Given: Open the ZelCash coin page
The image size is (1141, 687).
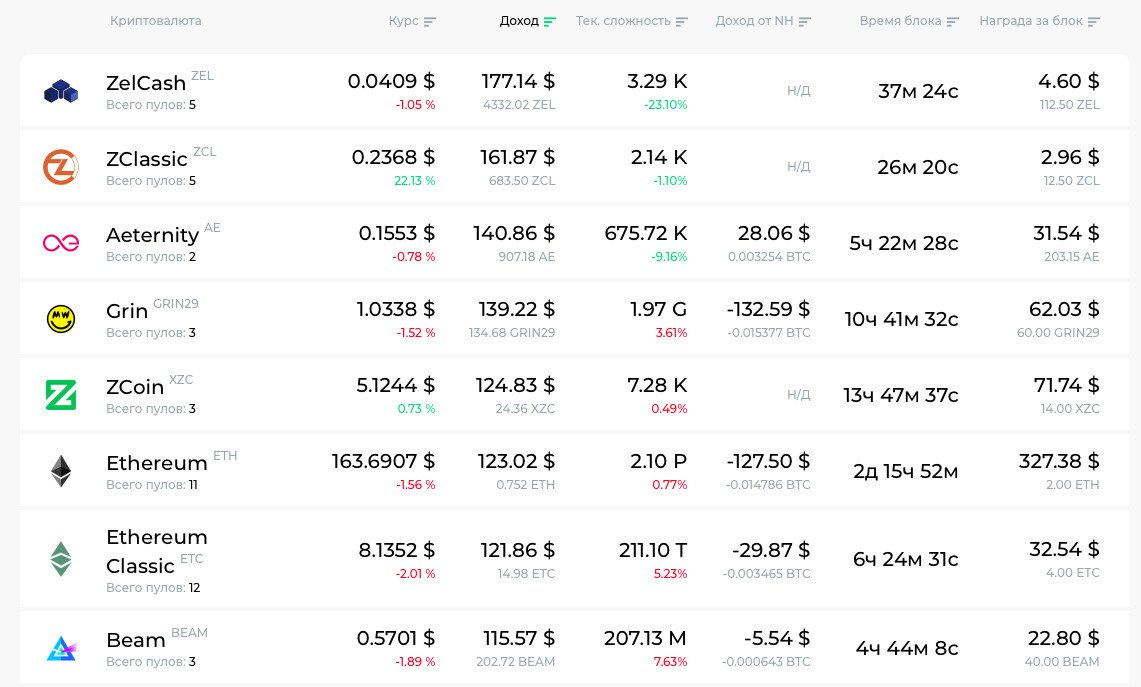Looking at the screenshot, I should [146, 83].
